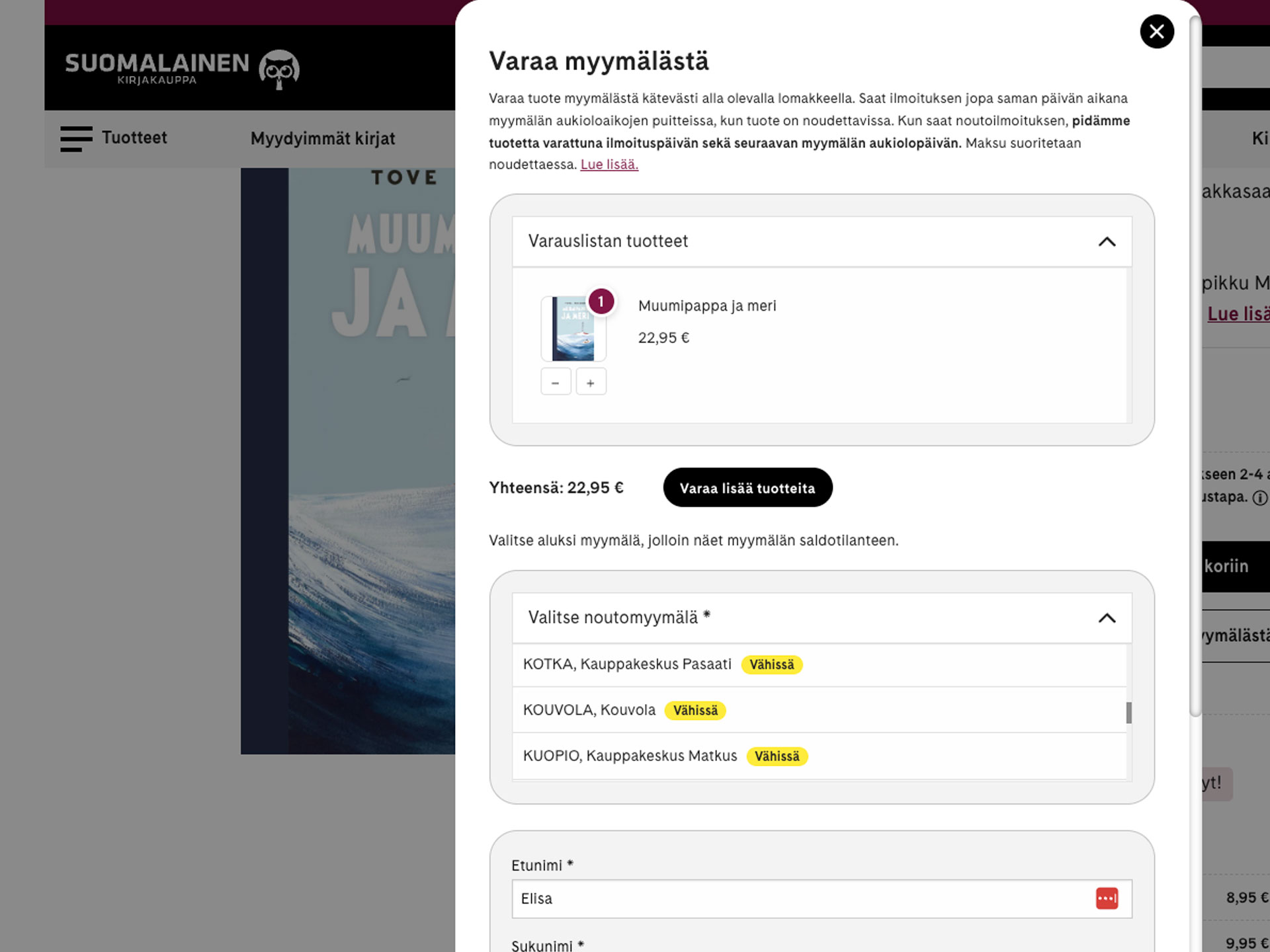The height and width of the screenshot is (952, 1270).
Task: Close the Varaa myymälästä dialog
Action: click(x=1156, y=32)
